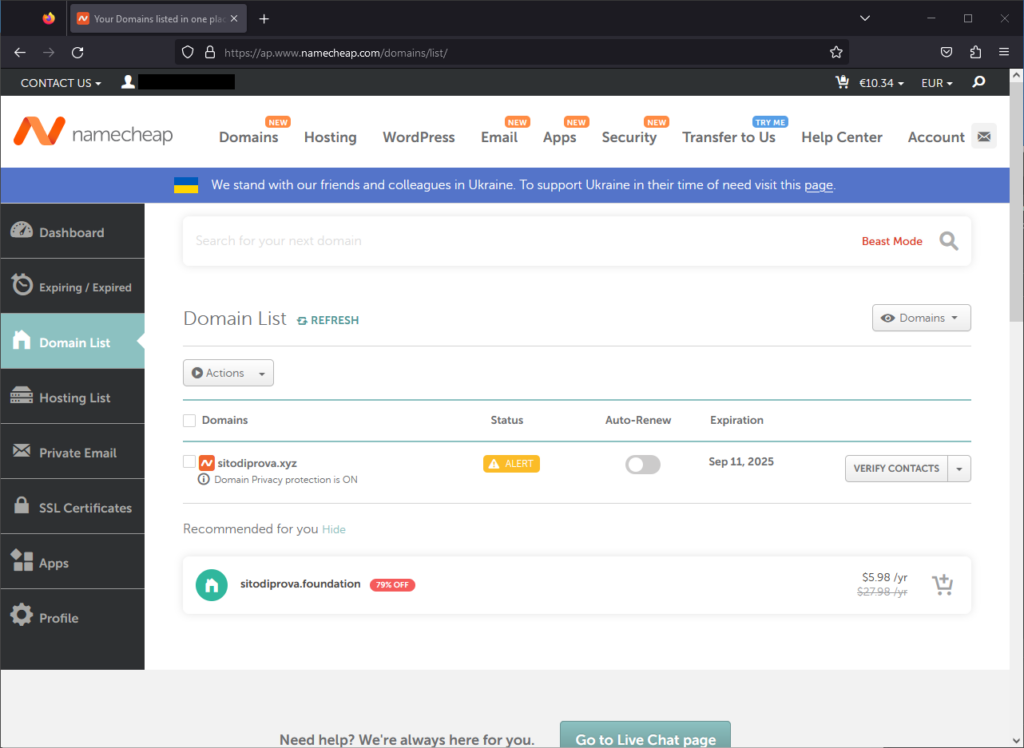Viewport: 1024px width, 748px height.
Task: Click the site security padlock icon
Action: click(210, 52)
